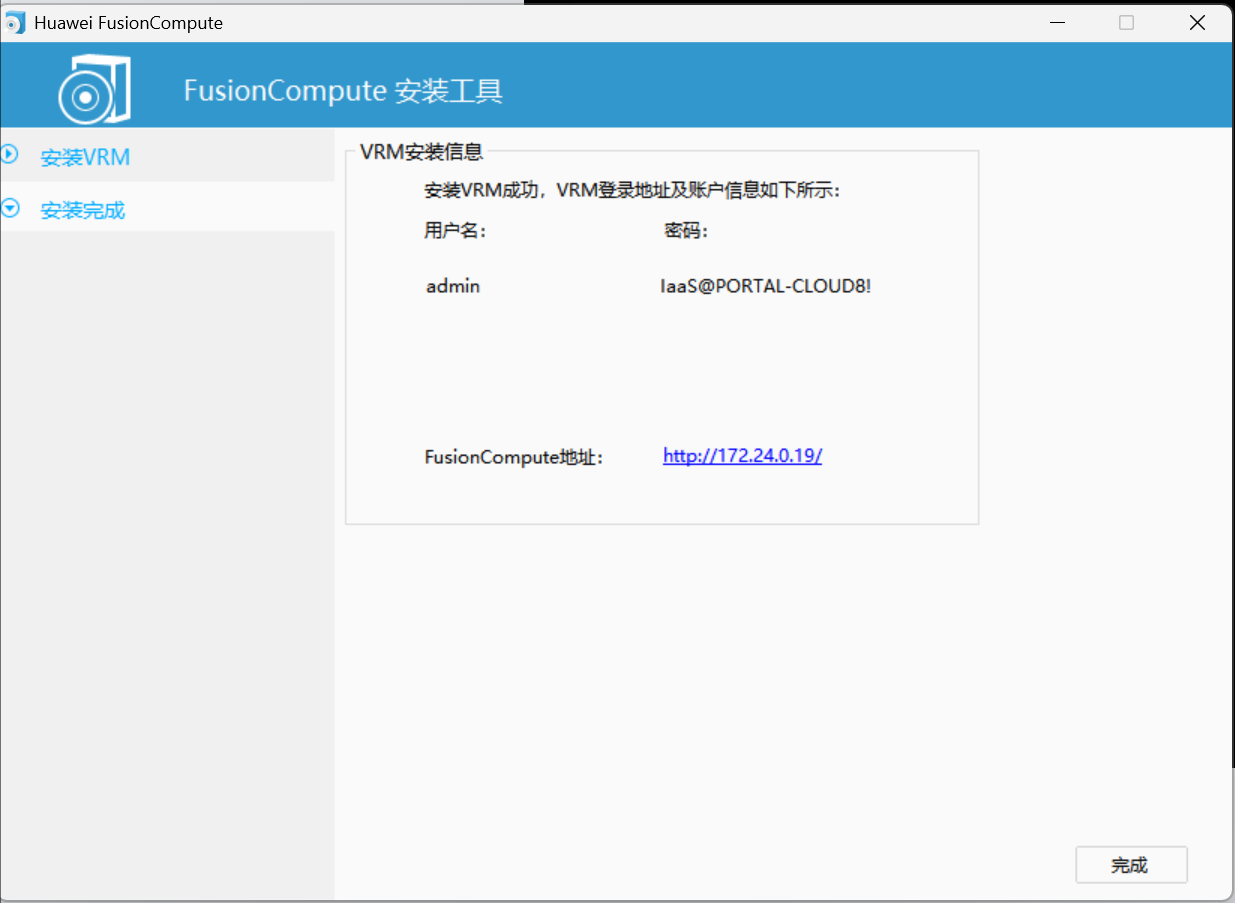Click the down-arrow icon beside 安装完成
The width and height of the screenshot is (1235, 903).
click(10, 208)
